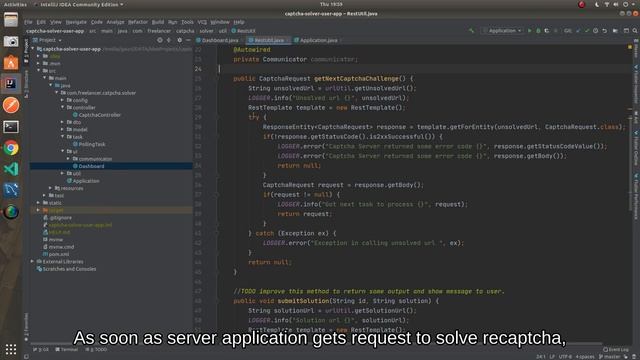Click the IntelliJ IDEA dock icon
Screen dimensions: 640x360
pyautogui.click(x=11, y=84)
